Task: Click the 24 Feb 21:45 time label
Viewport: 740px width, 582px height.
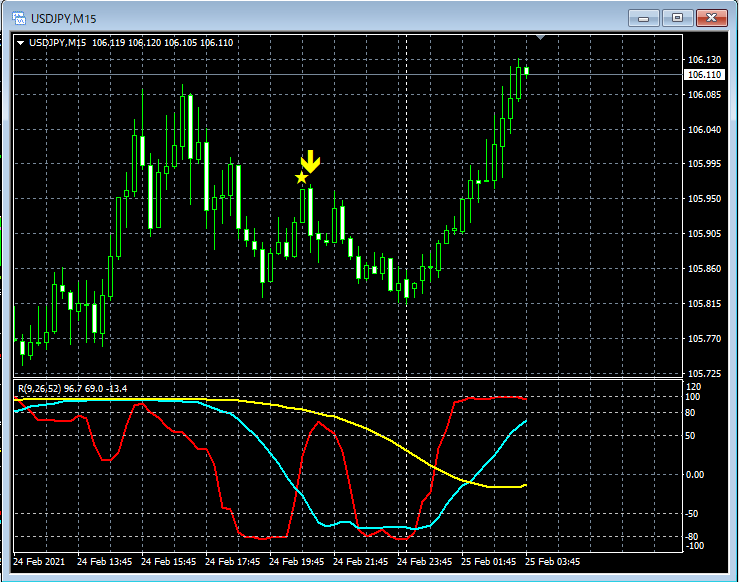Action: point(361,562)
